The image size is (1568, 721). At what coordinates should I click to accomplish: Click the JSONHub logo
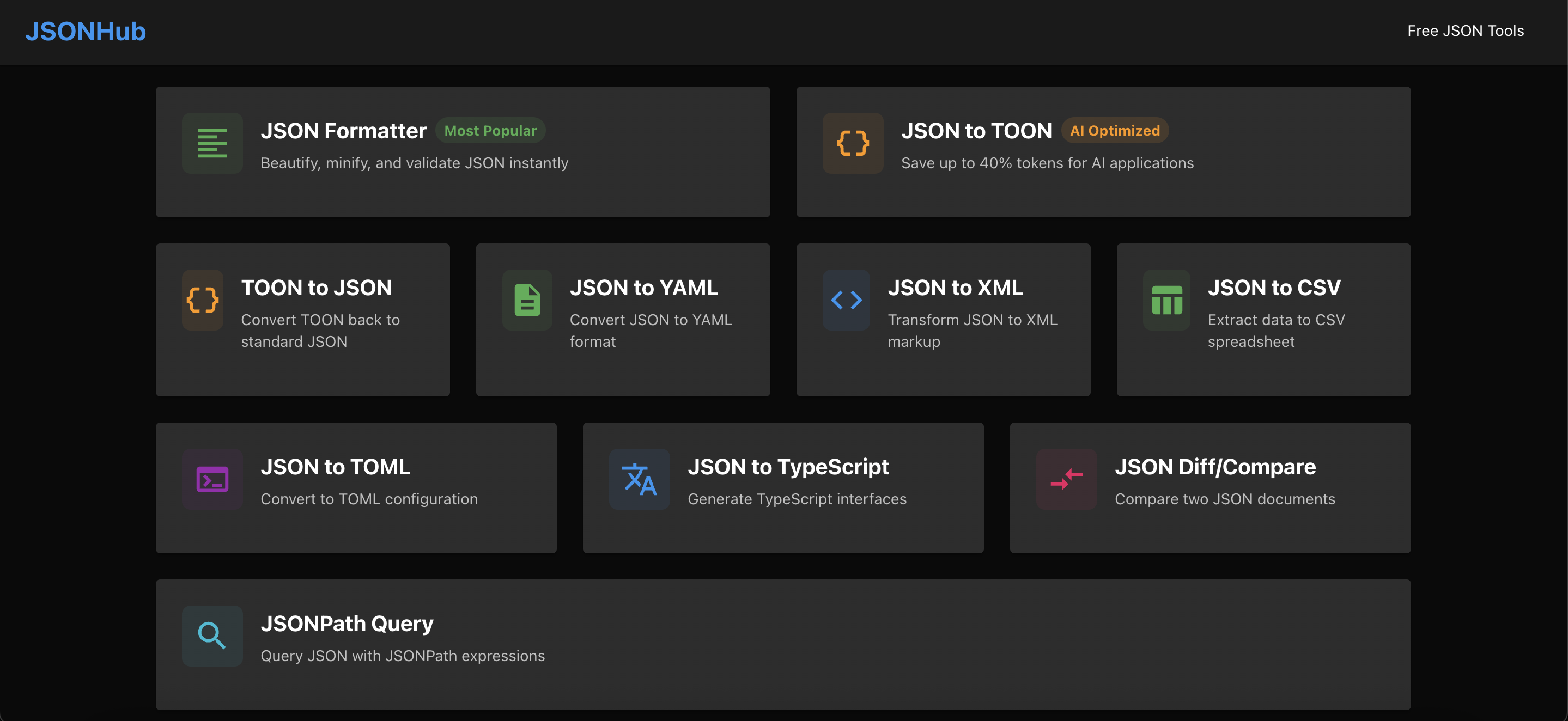[x=86, y=32]
